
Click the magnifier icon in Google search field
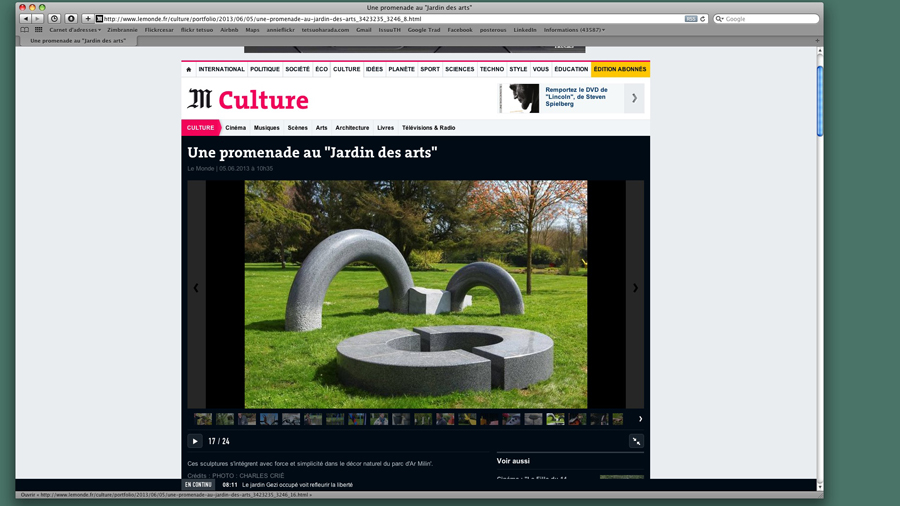(719, 19)
